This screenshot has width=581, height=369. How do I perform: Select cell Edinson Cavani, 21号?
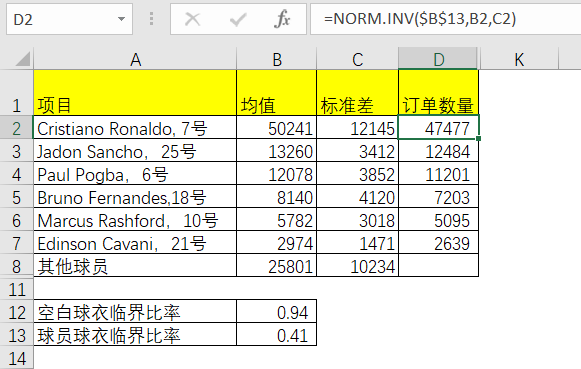point(135,242)
